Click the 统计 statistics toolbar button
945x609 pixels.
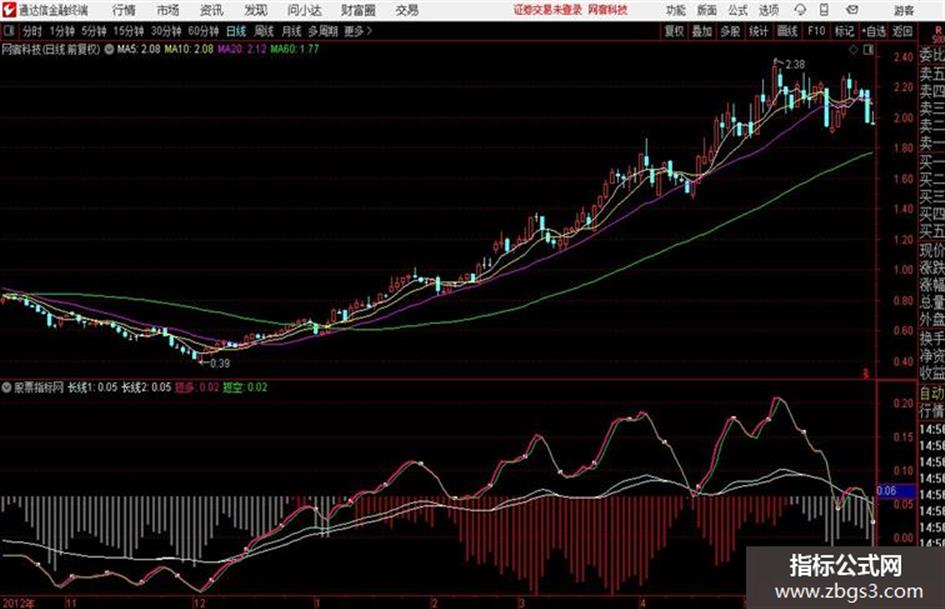point(758,31)
